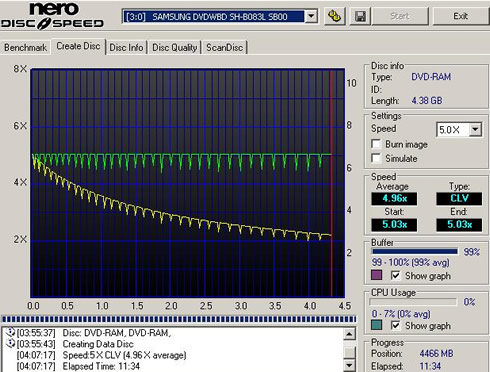Screen dimensions: 490x372
Task: Click the log scrollbar down arrow
Action: (x=349, y=365)
